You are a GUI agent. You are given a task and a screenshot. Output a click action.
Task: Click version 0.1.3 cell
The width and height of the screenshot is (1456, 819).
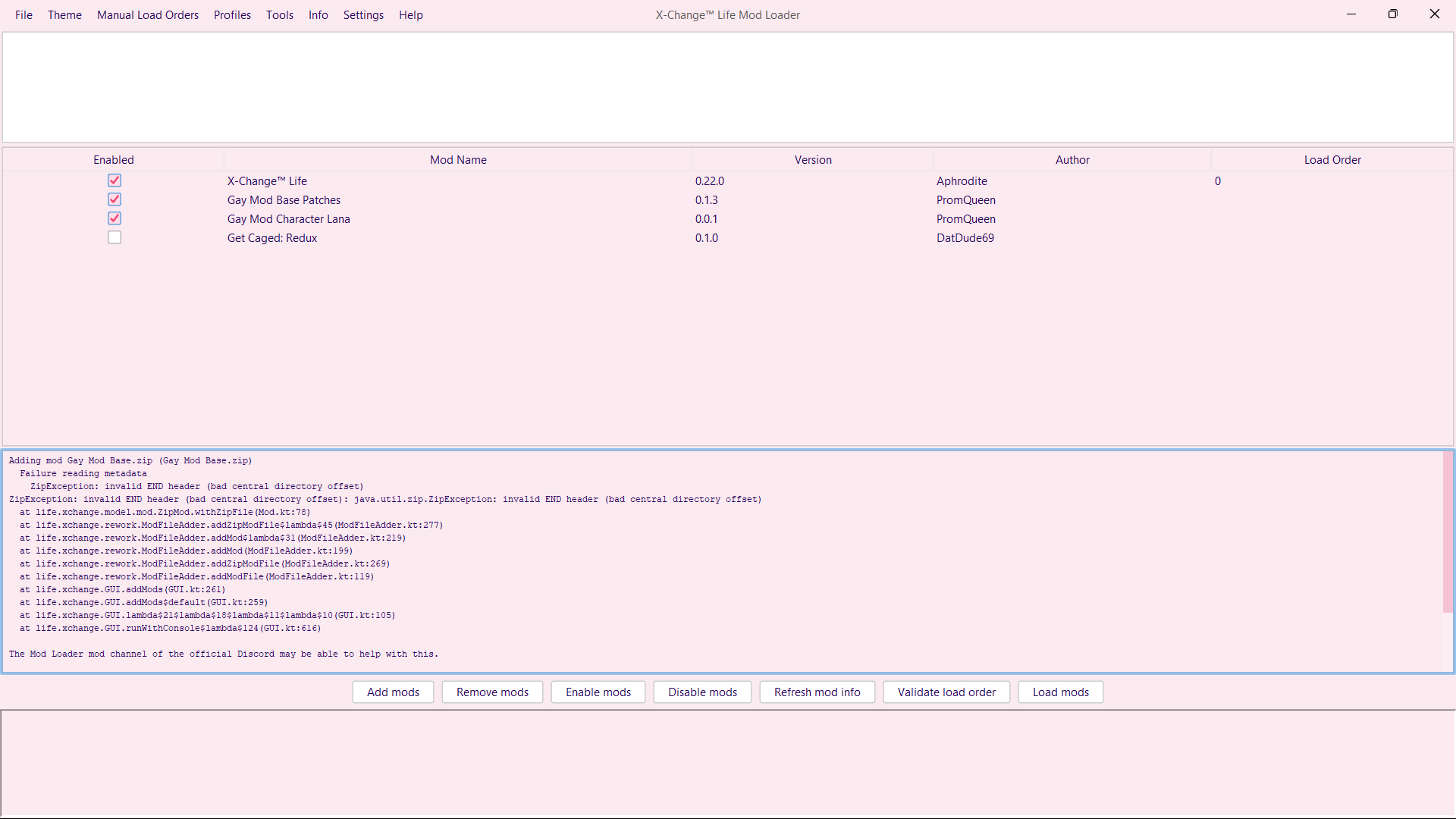[707, 199]
